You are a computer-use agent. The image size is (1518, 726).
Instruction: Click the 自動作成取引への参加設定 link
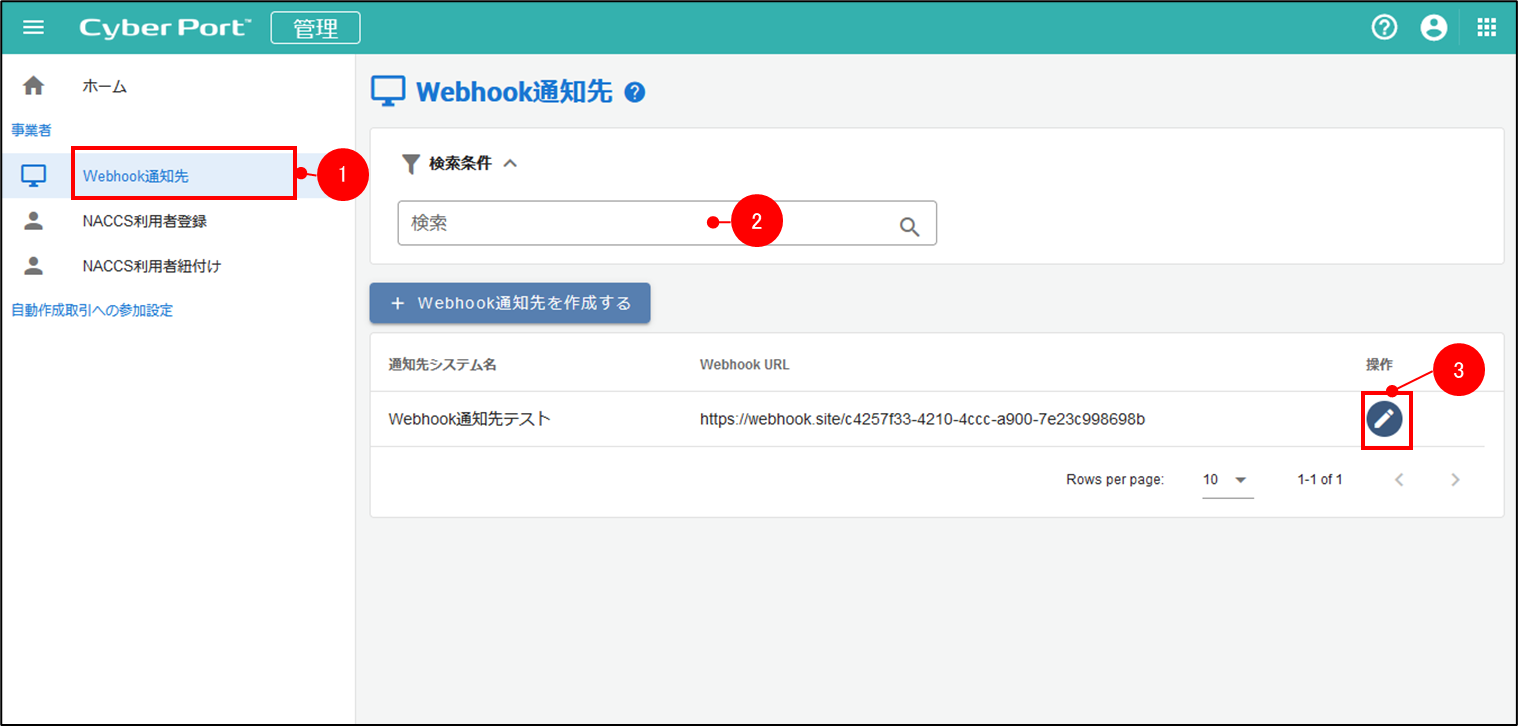[x=92, y=310]
